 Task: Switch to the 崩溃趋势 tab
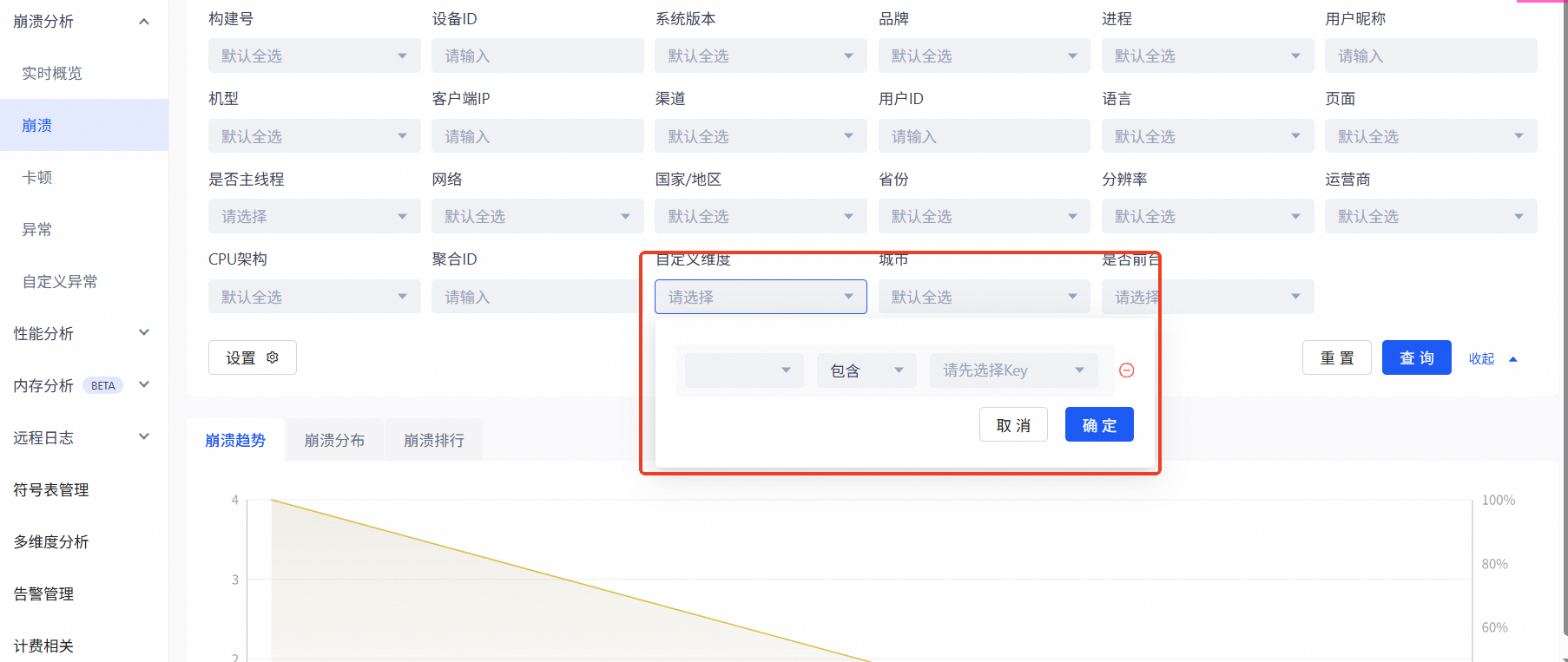click(x=235, y=440)
